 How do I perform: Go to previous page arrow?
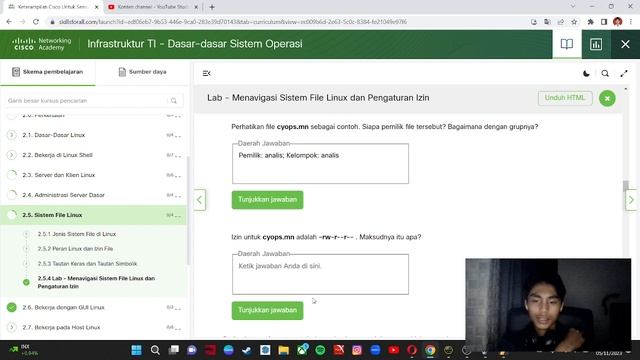(x=200, y=200)
